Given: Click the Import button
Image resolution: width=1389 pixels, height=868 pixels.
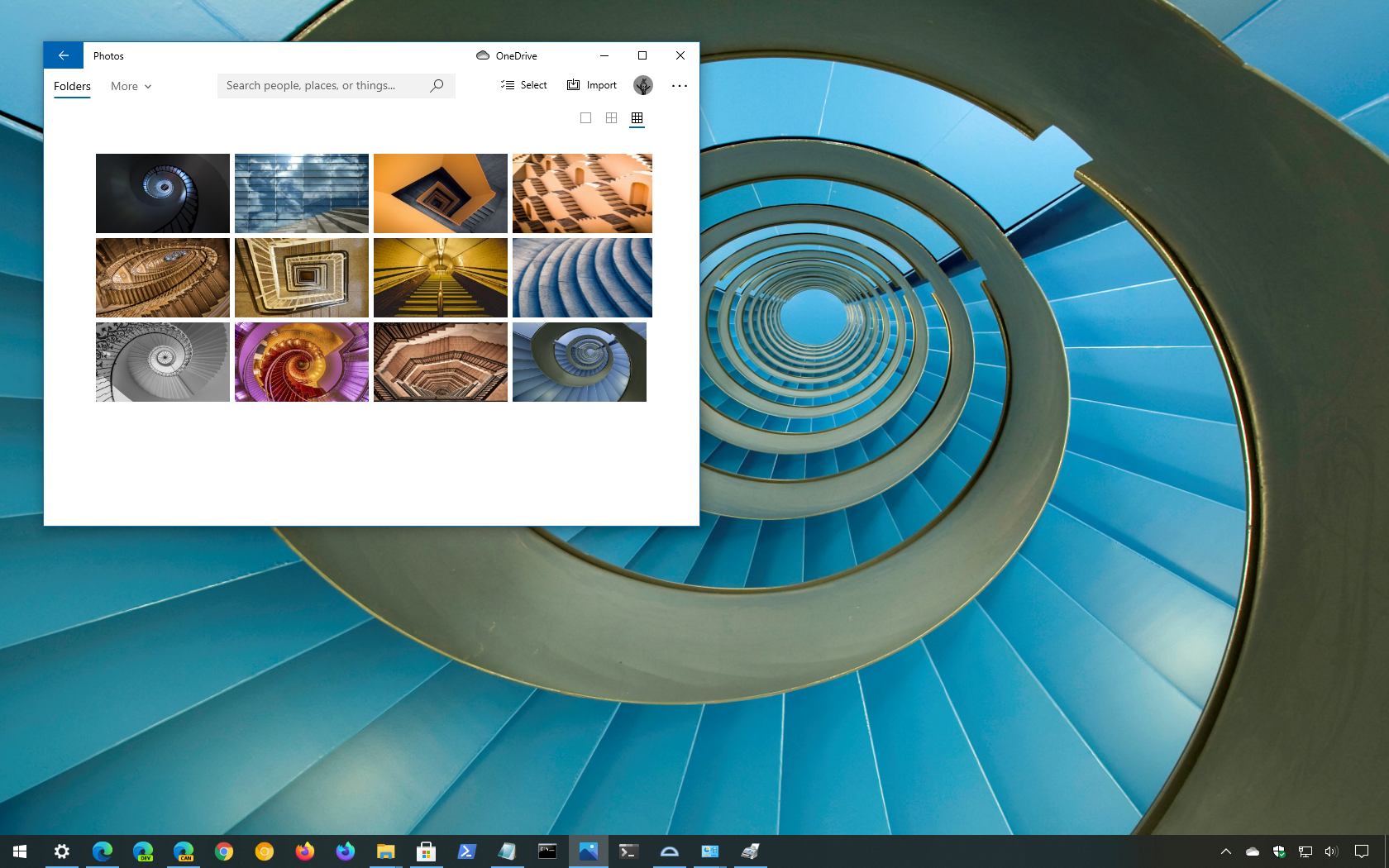Looking at the screenshot, I should 591,84.
